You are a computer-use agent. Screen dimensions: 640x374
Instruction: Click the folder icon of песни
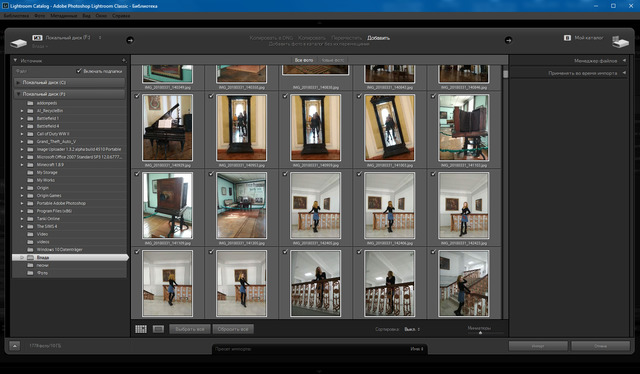tap(30, 265)
